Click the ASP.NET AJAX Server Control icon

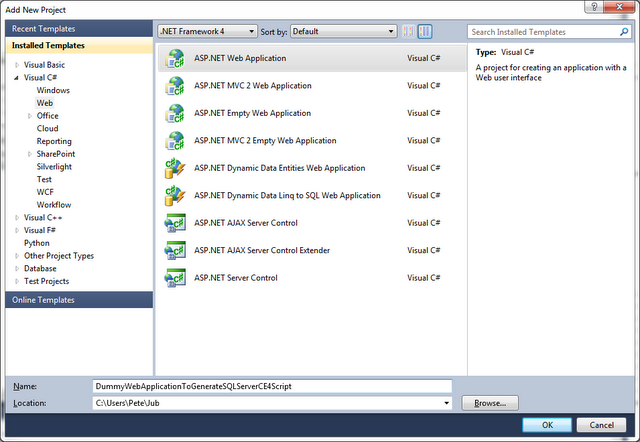coord(175,223)
